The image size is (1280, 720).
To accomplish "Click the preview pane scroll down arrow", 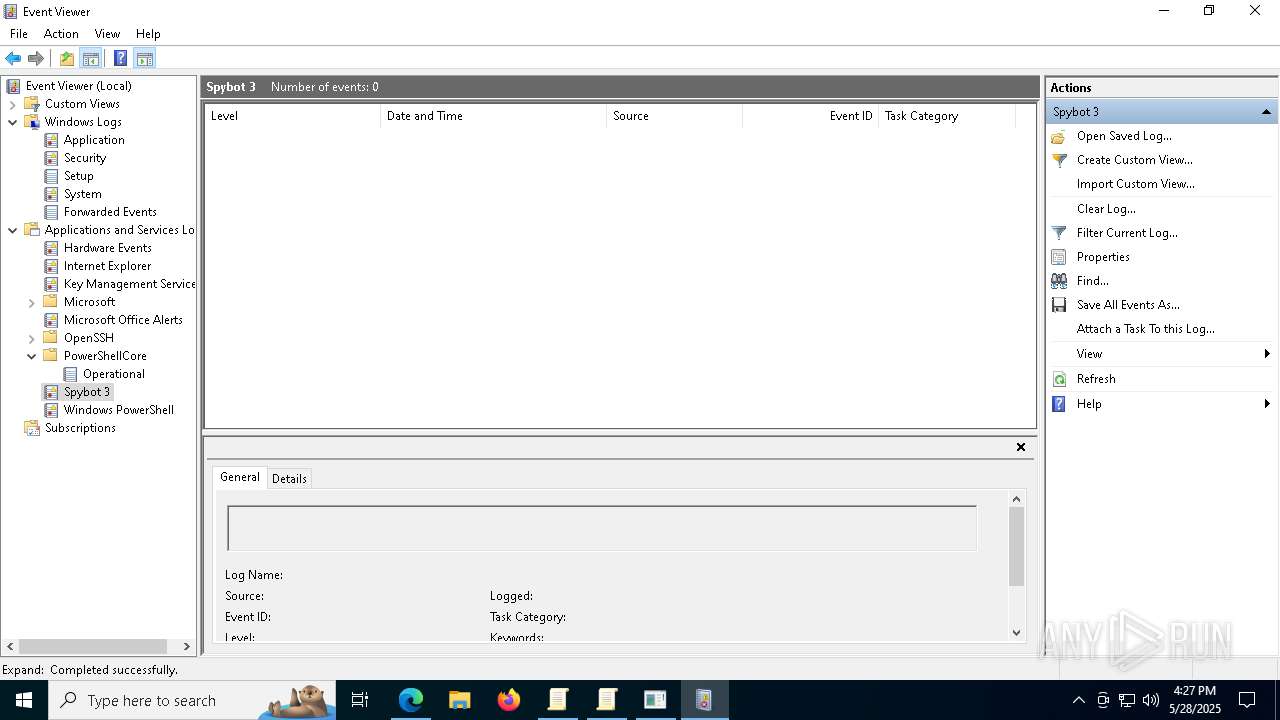I will [1017, 632].
